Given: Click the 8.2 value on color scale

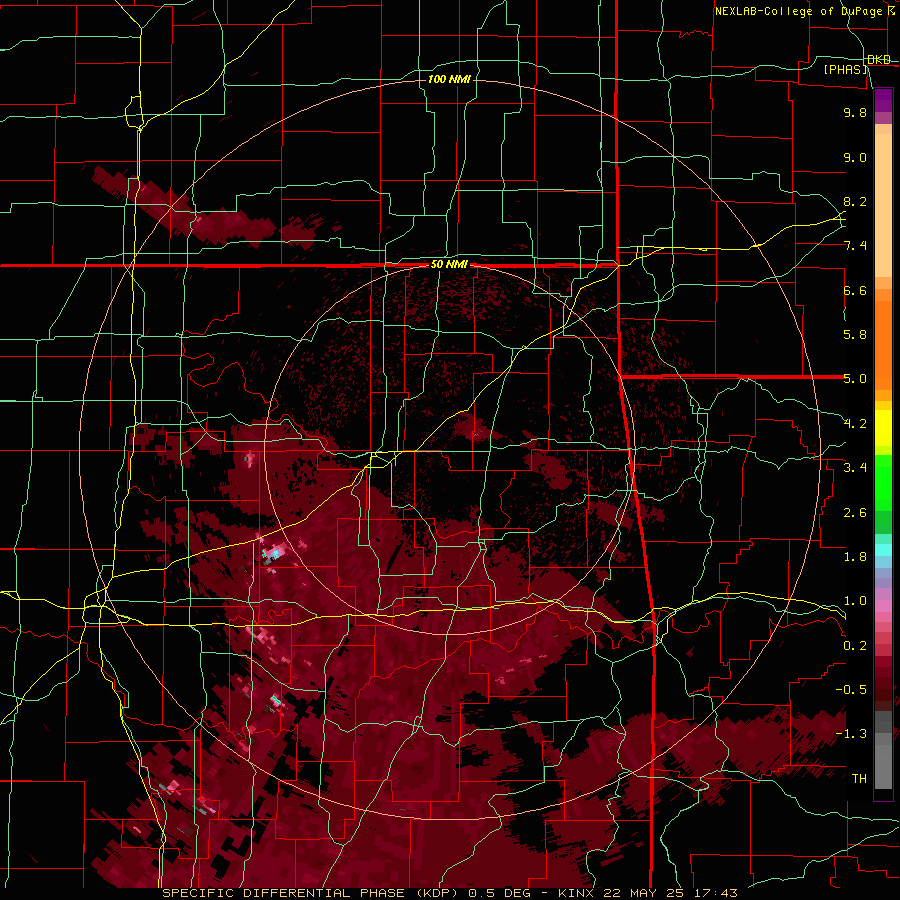Looking at the screenshot, I should click(x=855, y=201).
